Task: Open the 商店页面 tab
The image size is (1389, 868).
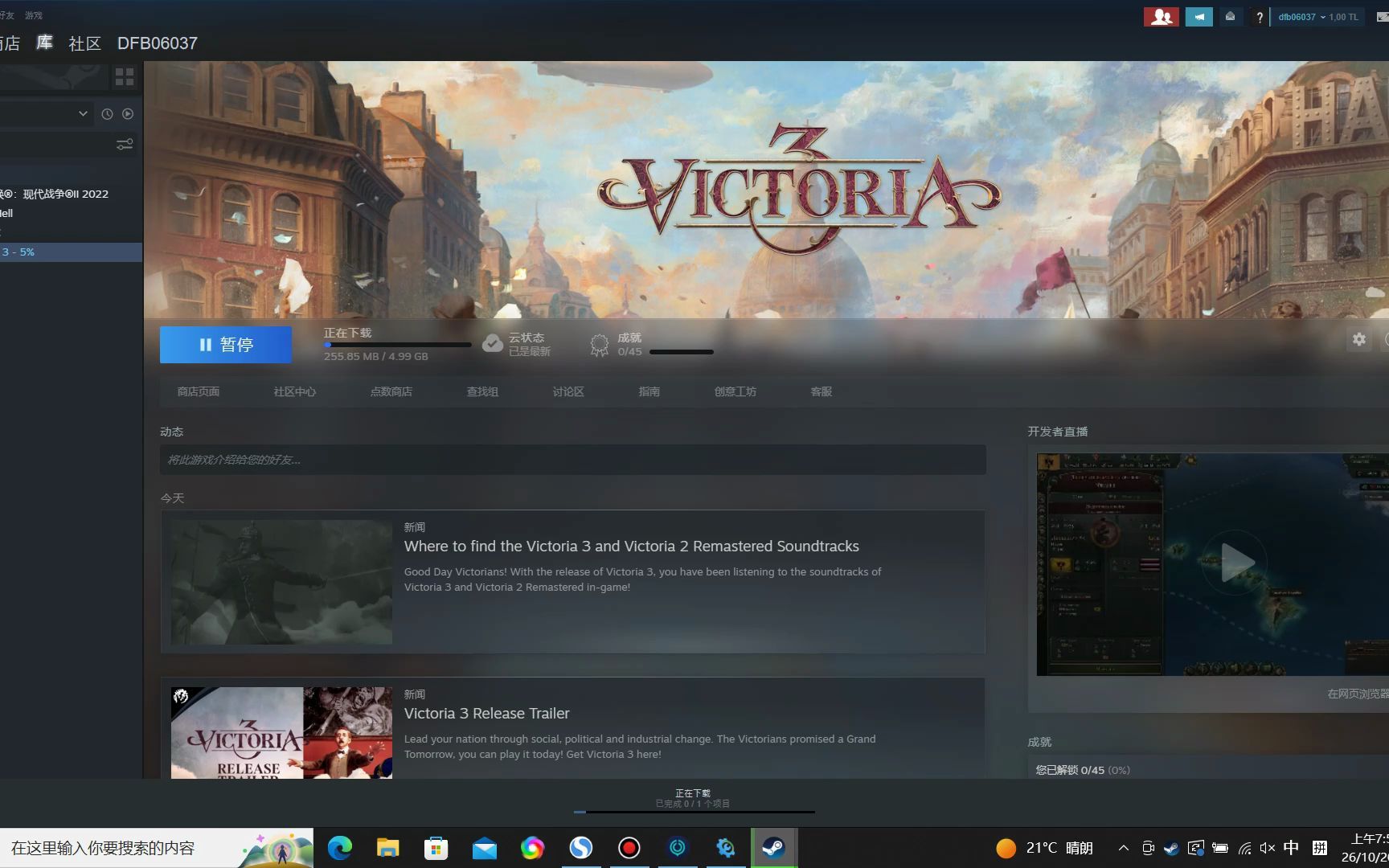Action: point(199,391)
